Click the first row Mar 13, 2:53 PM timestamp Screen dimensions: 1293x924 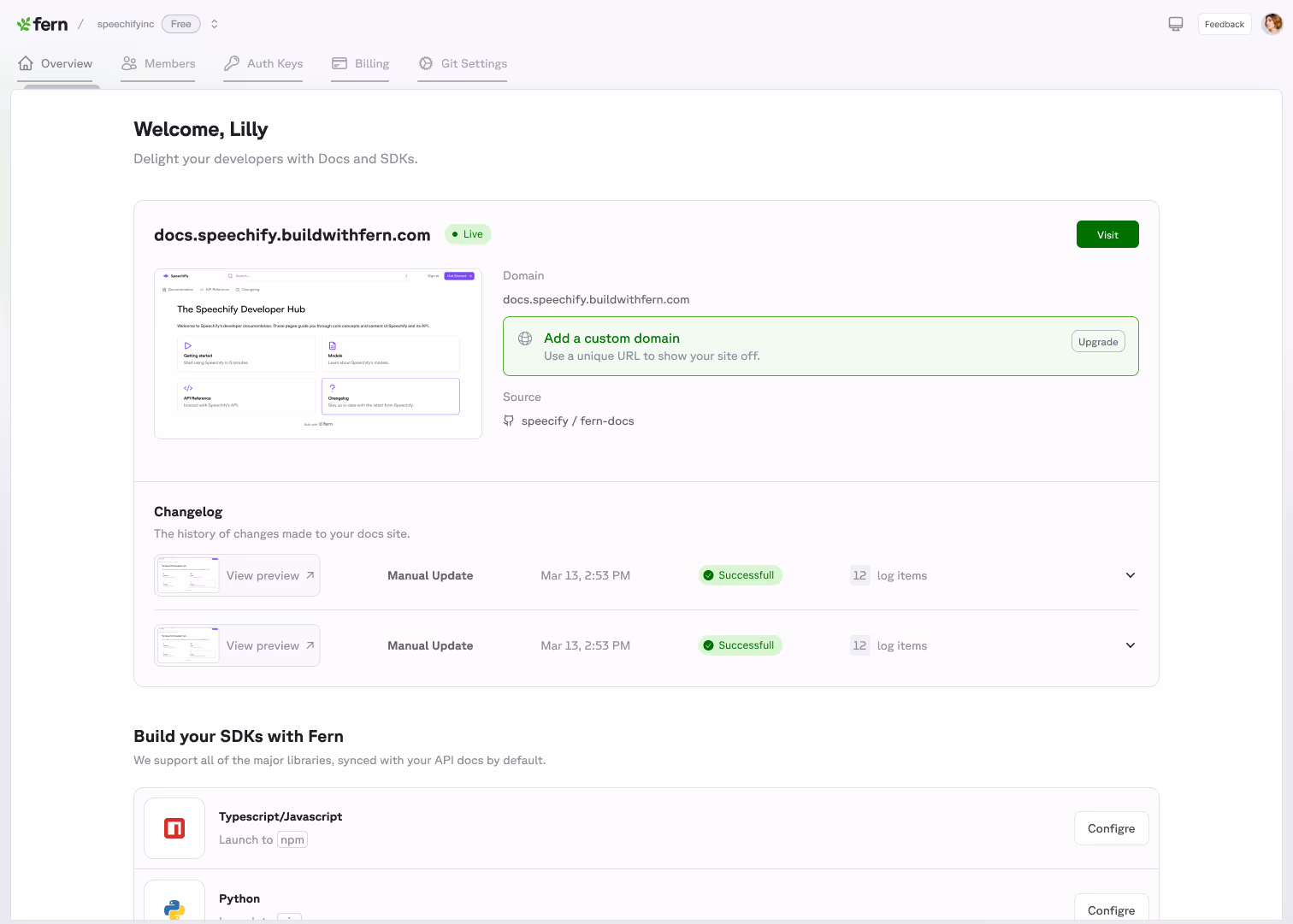click(585, 575)
